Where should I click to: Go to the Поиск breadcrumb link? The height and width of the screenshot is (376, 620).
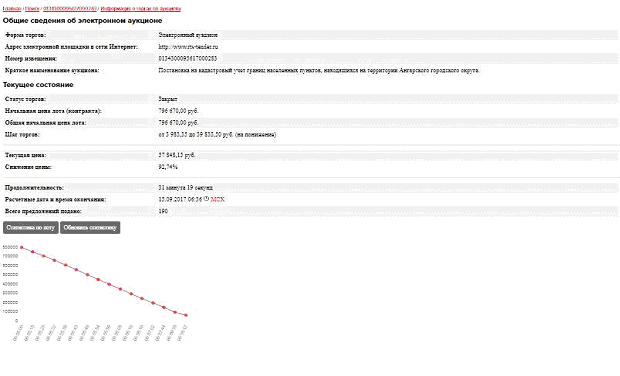32,8
